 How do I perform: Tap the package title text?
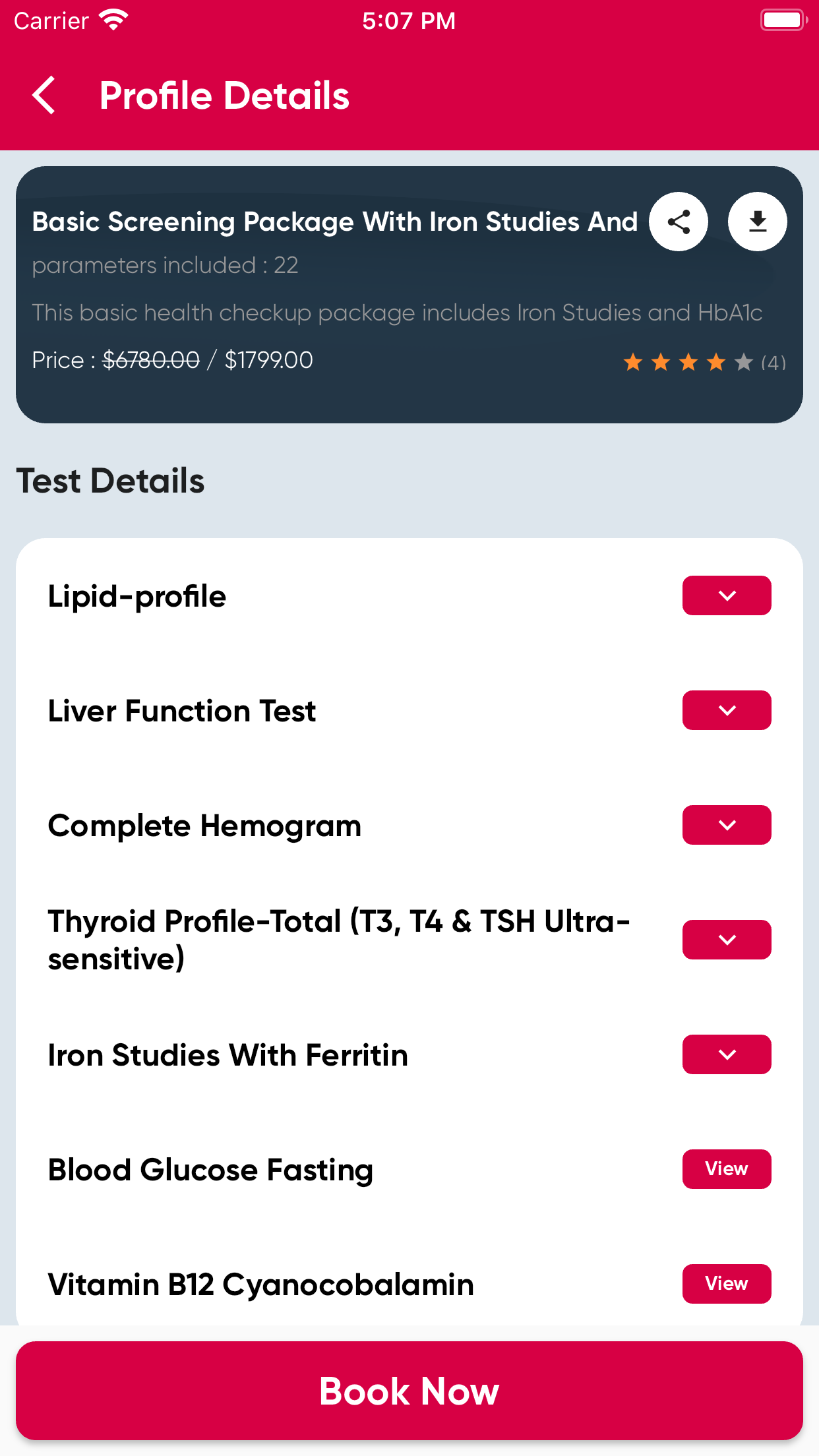point(335,222)
